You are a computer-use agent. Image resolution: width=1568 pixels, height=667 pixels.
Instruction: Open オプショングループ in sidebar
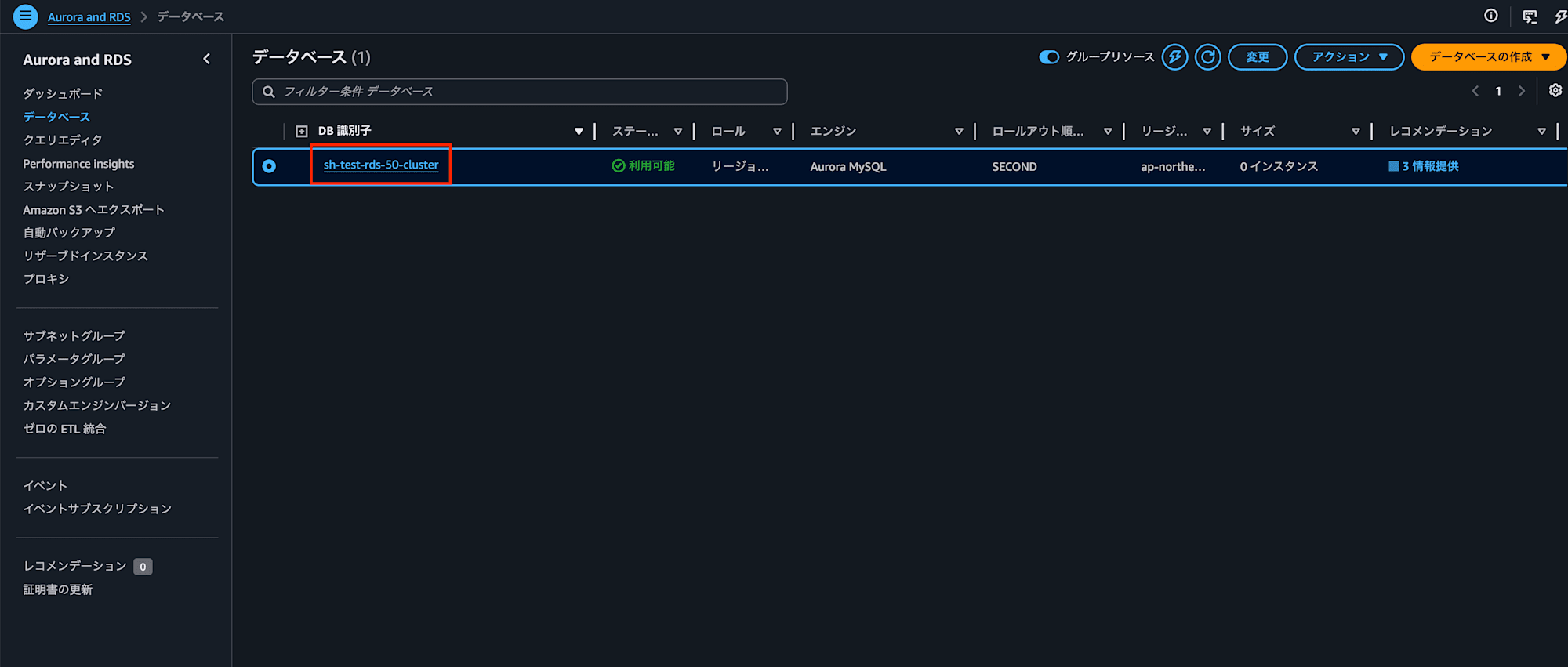coord(74,382)
